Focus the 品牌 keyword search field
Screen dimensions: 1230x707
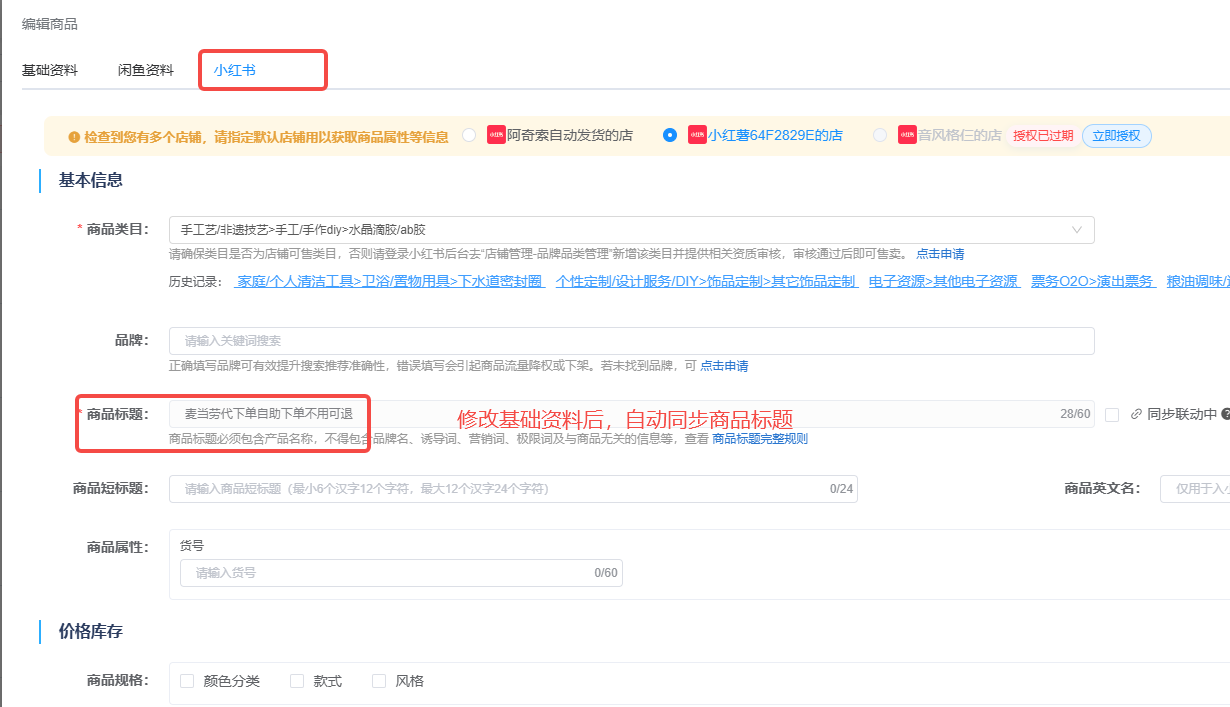click(632, 341)
